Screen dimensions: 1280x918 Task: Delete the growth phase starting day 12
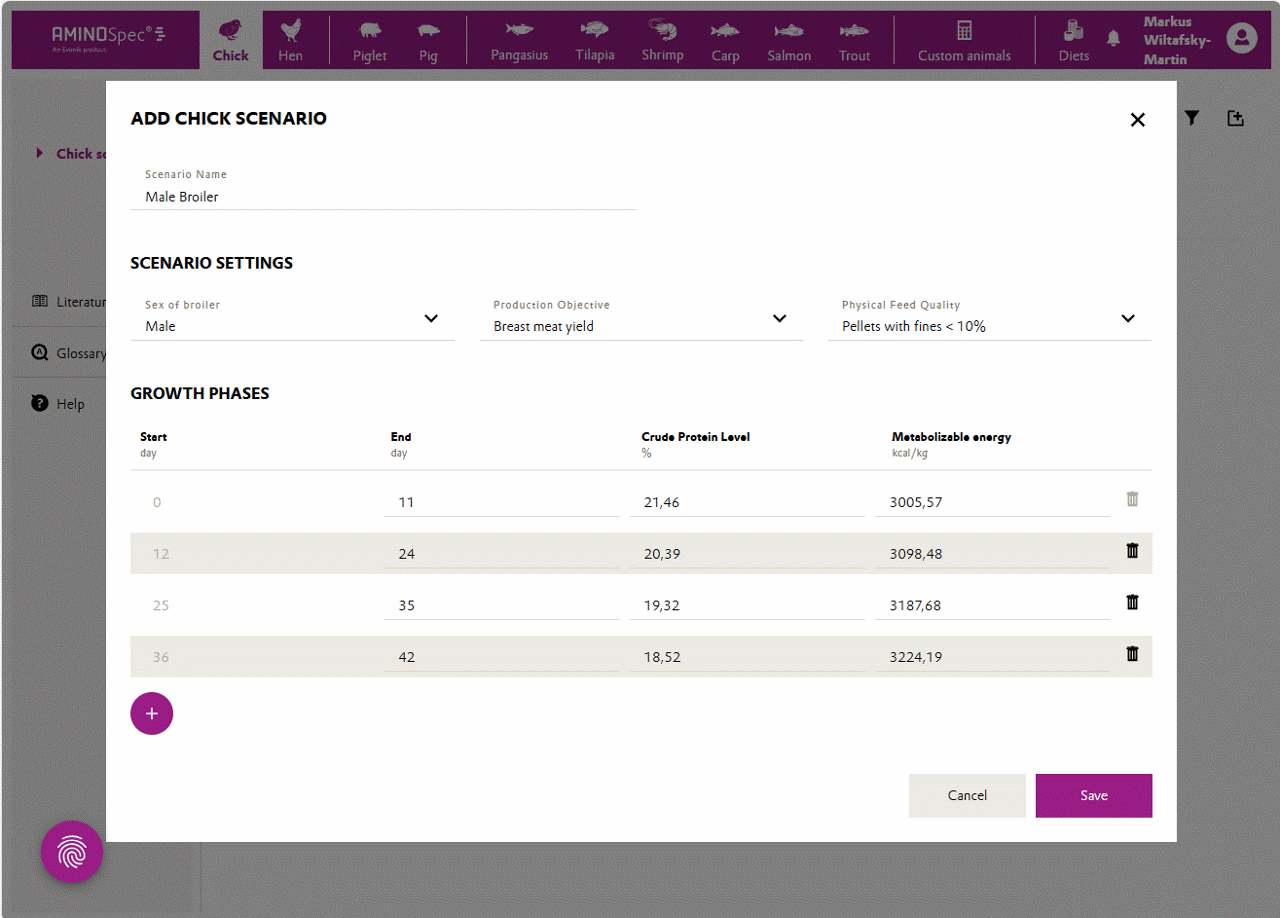pos(1132,551)
